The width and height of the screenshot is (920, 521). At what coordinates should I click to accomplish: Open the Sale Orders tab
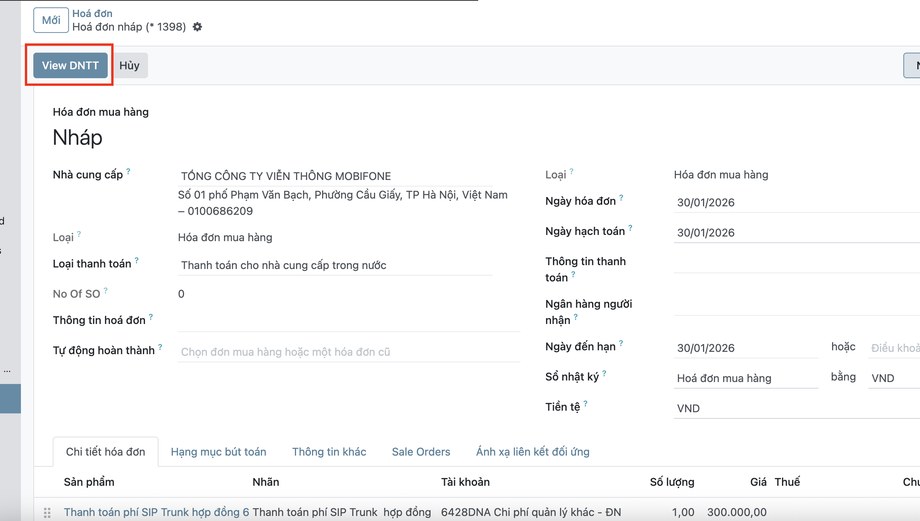(x=421, y=452)
